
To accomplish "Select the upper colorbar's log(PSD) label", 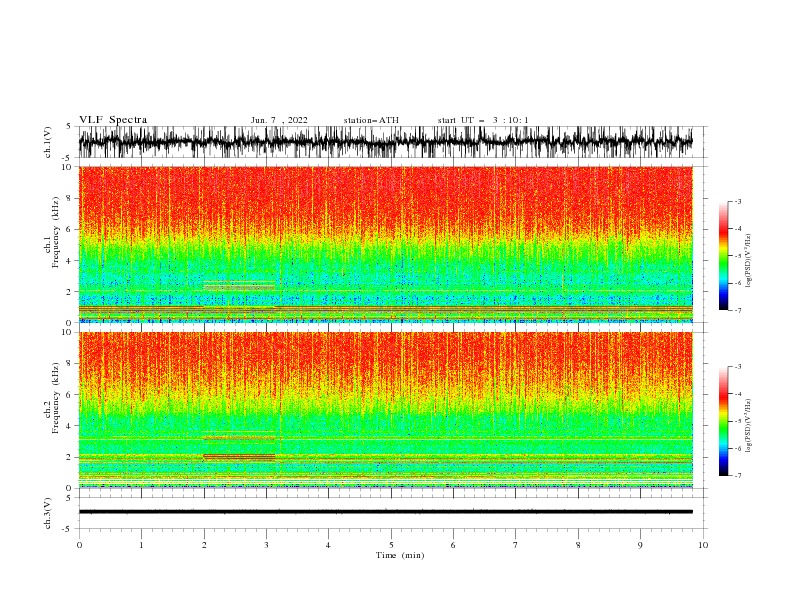I will tap(749, 261).
